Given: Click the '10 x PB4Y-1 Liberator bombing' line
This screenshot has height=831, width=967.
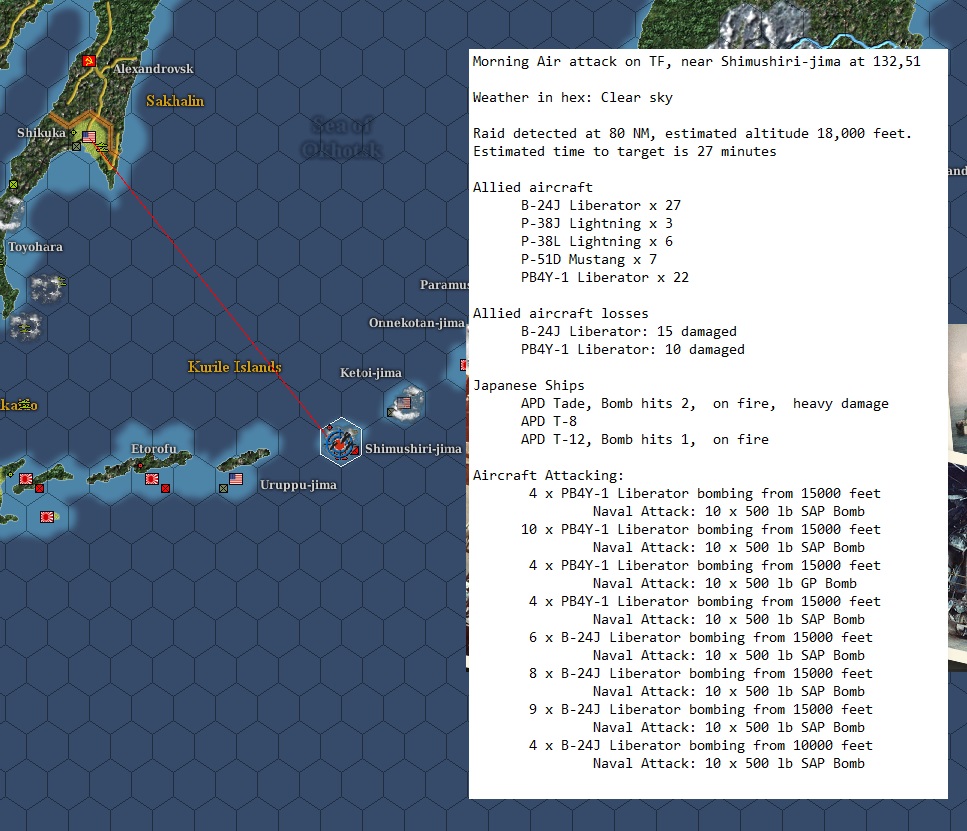Looking at the screenshot, I should click(x=700, y=529).
